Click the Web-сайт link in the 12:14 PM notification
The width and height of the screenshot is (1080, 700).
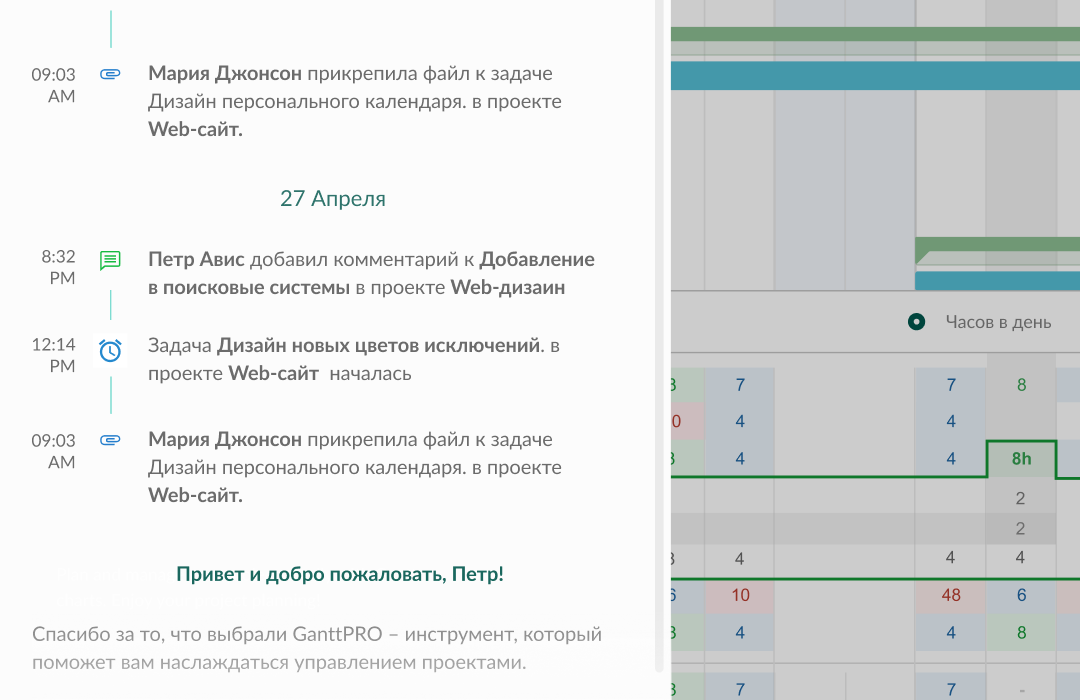click(x=273, y=373)
